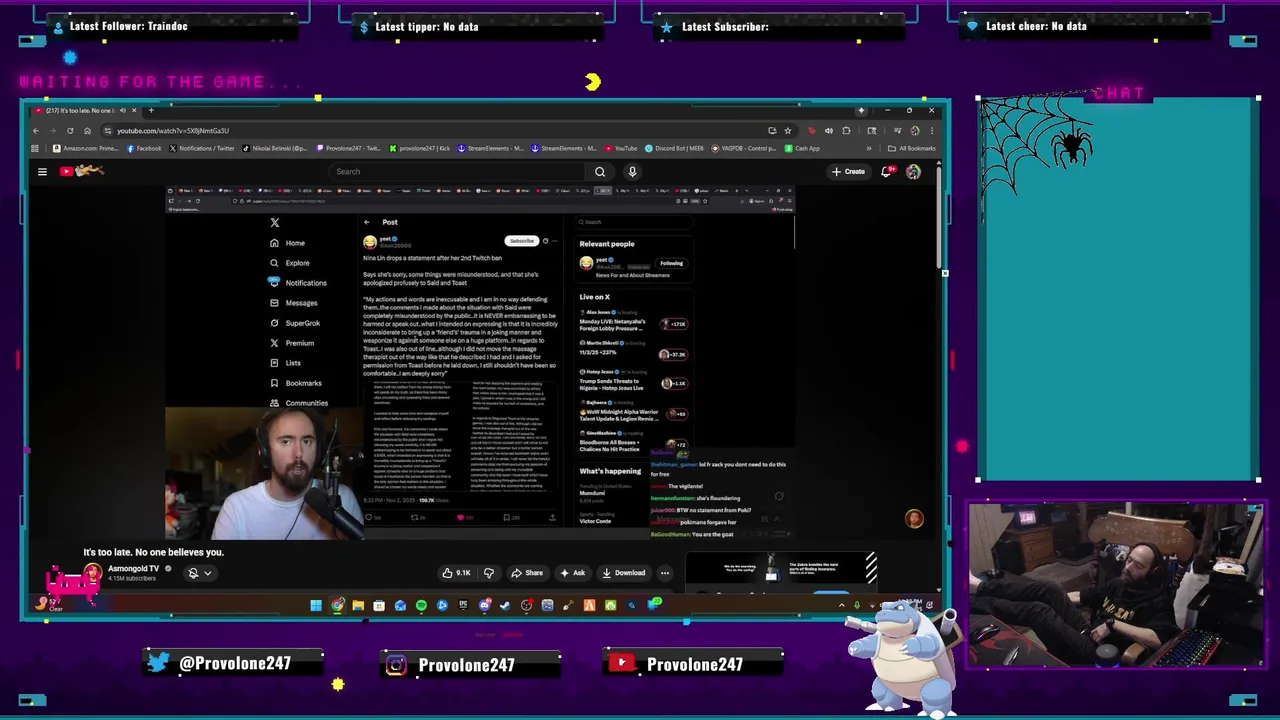Open the Windows Start menu
The height and width of the screenshot is (720, 1280).
316,604
